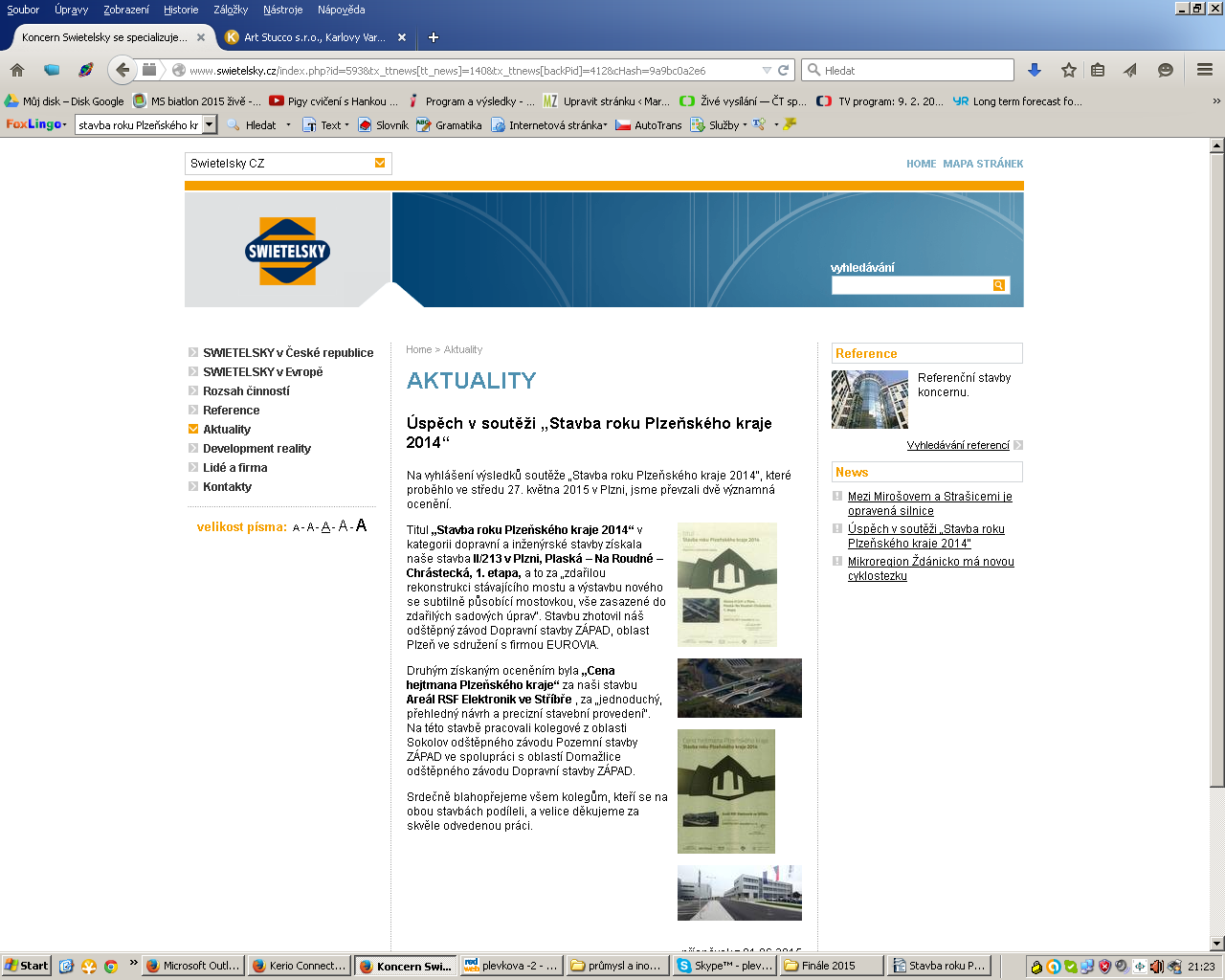
Task: Close the Art Stucco tab
Action: click(x=402, y=37)
